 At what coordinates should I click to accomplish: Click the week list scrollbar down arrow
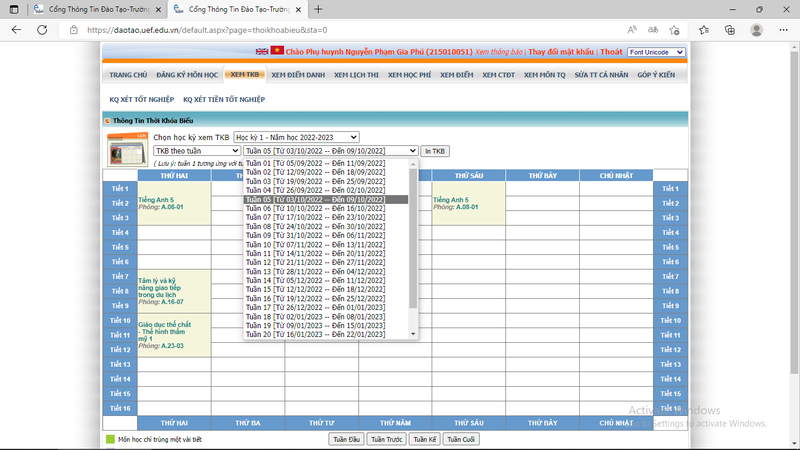(414, 334)
